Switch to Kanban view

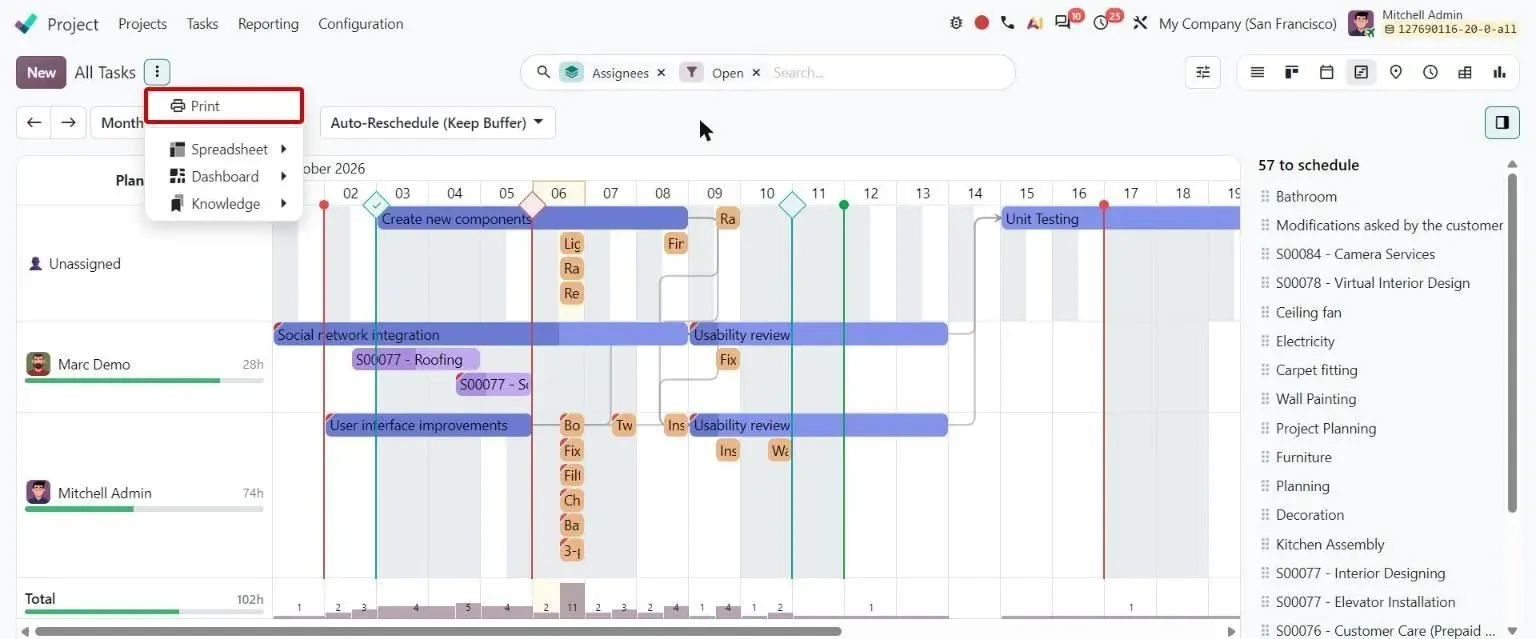1292,72
